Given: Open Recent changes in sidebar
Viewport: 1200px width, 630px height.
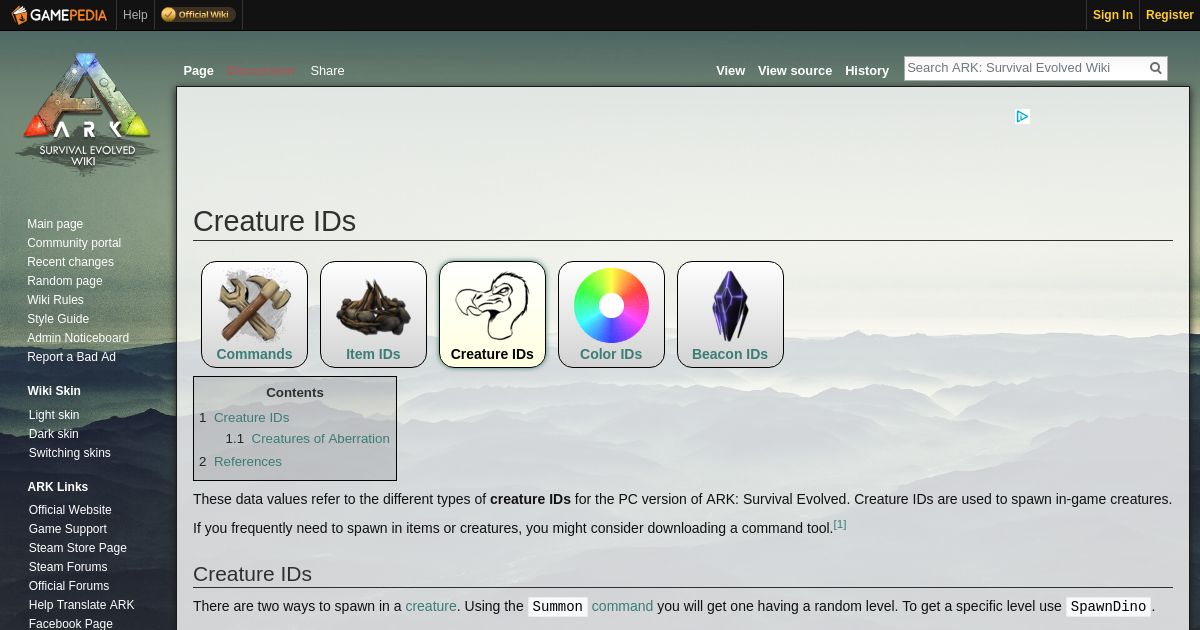Looking at the screenshot, I should [70, 262].
